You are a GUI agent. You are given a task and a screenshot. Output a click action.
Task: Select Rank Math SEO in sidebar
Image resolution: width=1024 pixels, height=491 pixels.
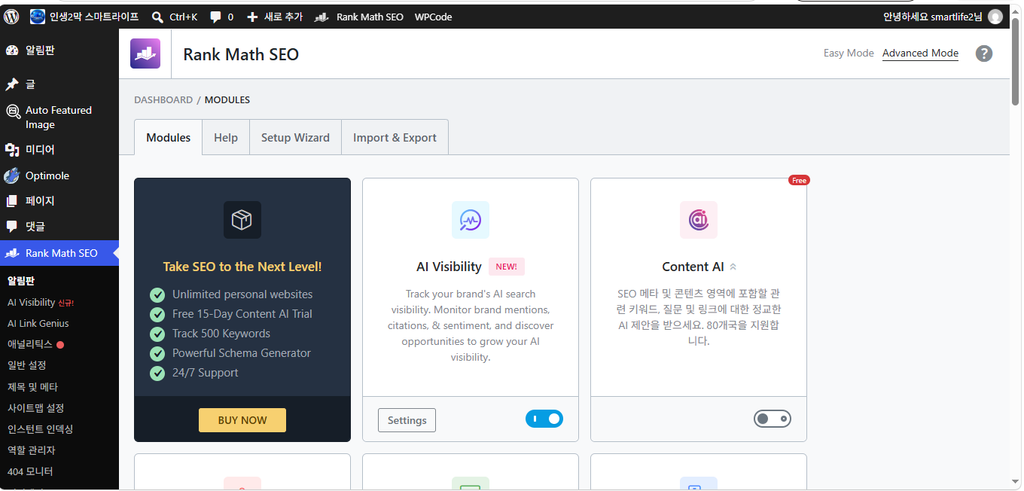tap(59, 253)
